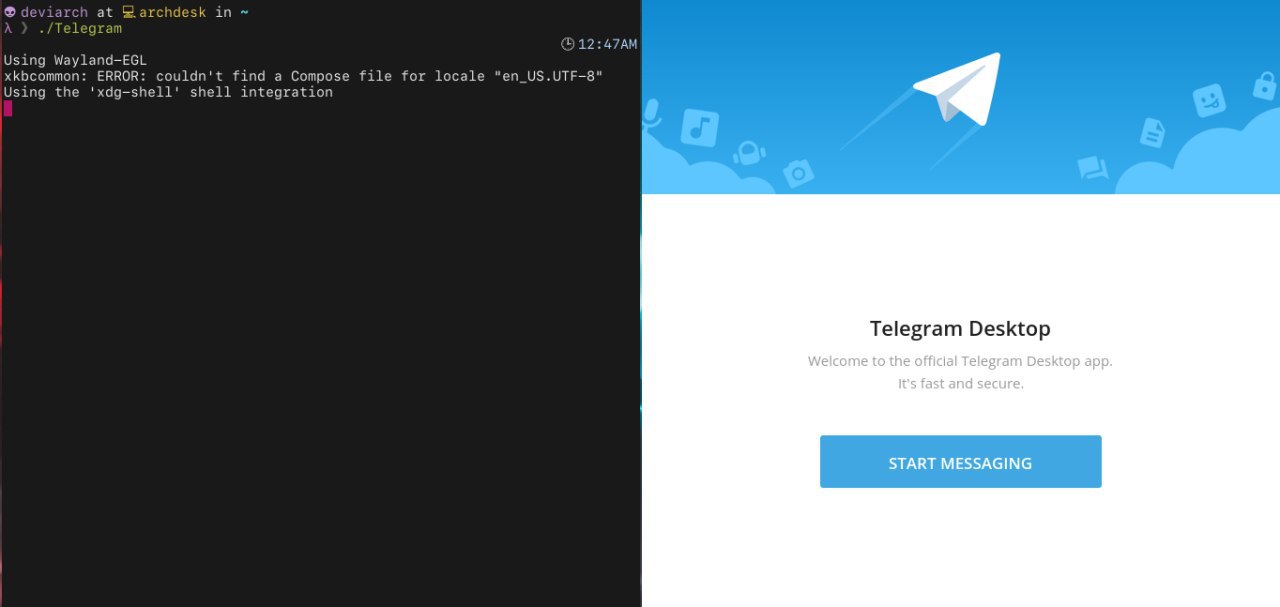Click the pink terminal cursor block
The image size is (1280, 607).
8,108
